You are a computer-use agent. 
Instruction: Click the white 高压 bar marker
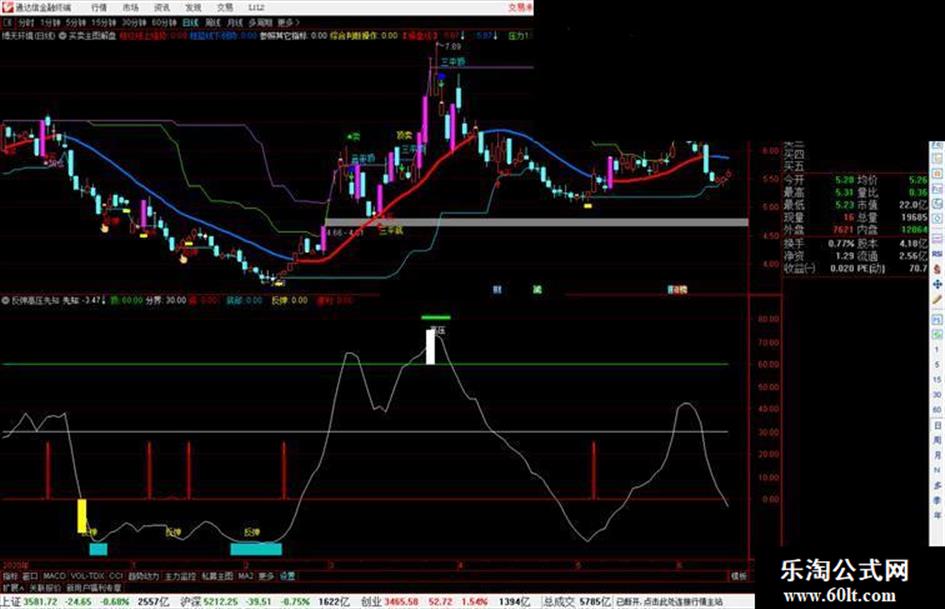coord(430,347)
